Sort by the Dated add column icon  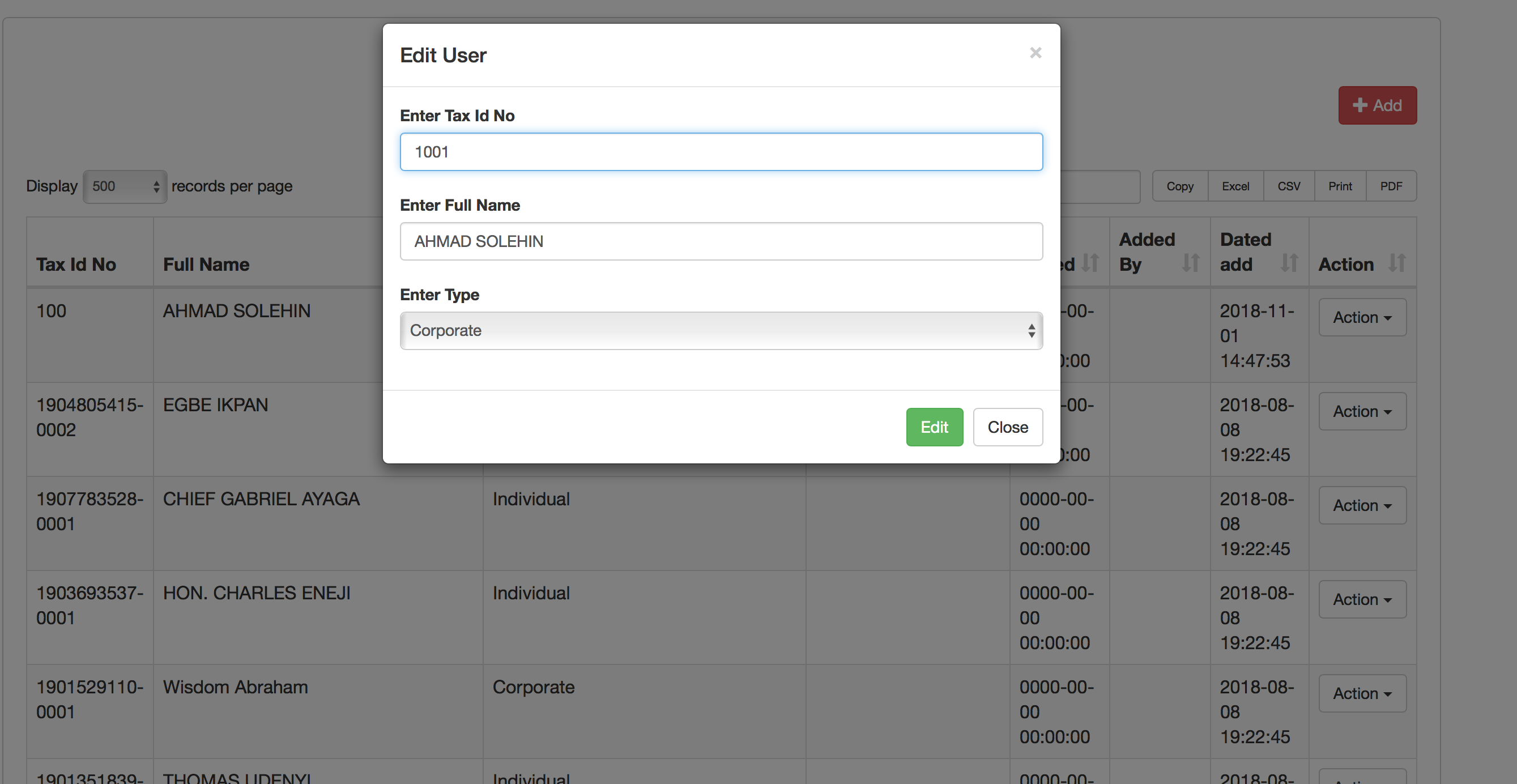(1289, 263)
